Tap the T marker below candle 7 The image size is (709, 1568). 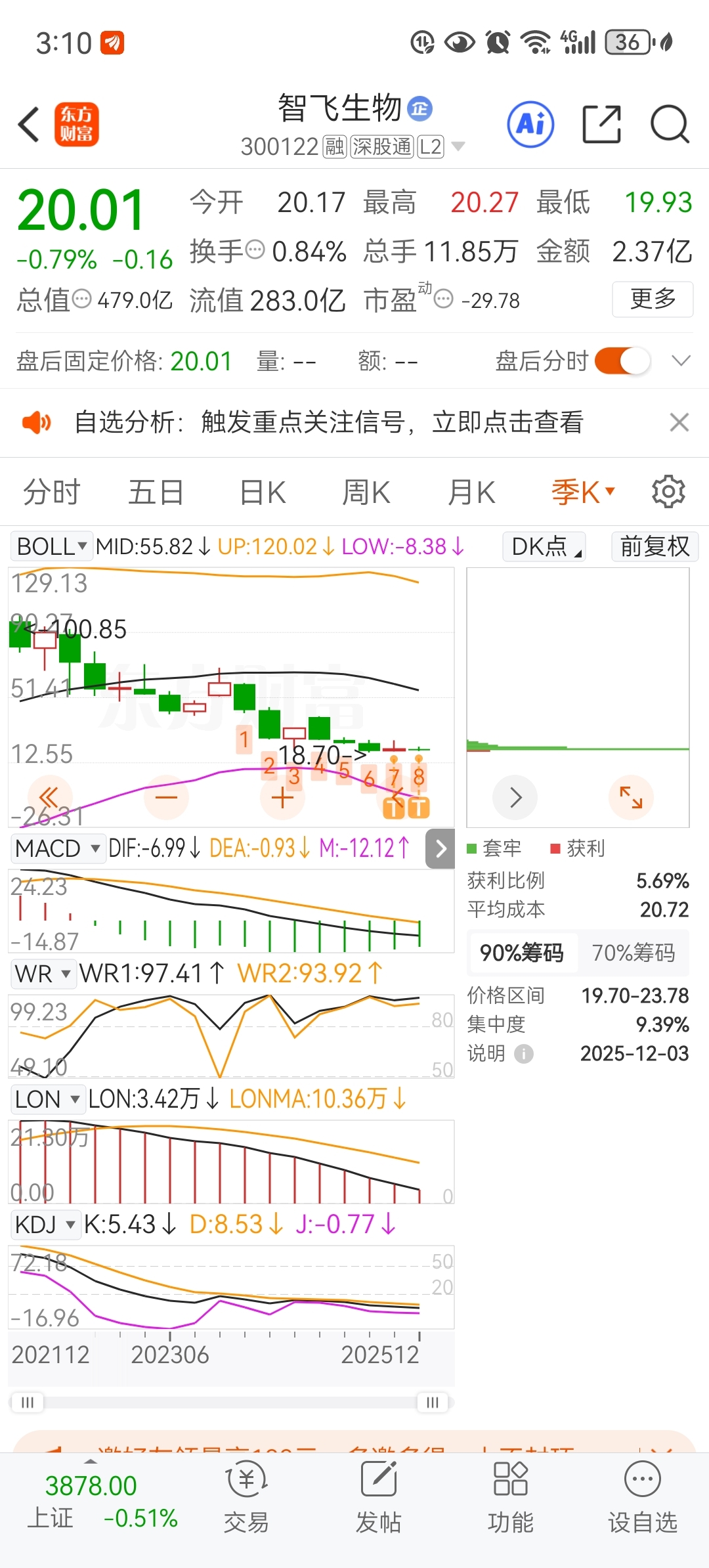(x=394, y=807)
